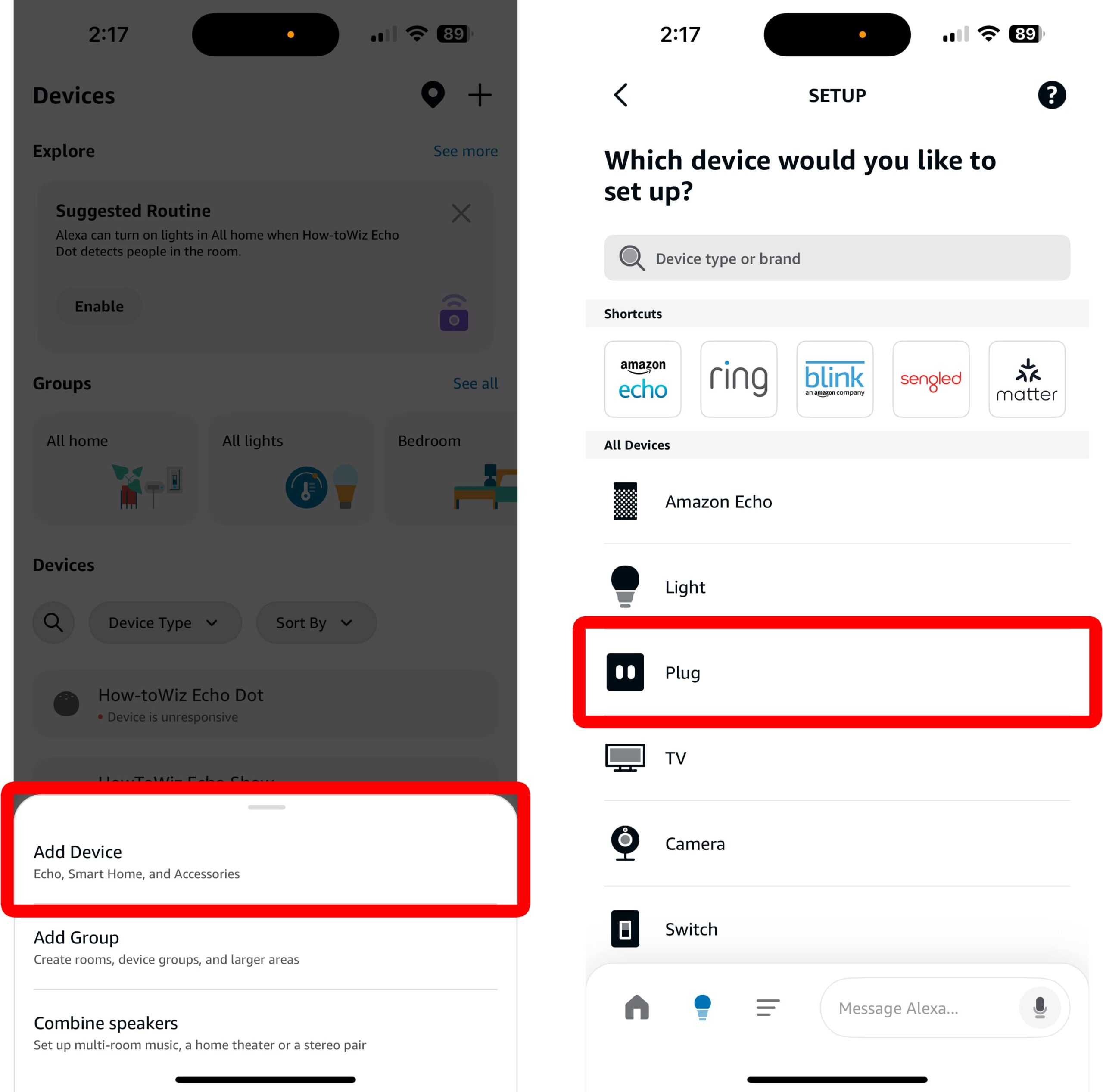Select the Sengled shortcut tile
The image size is (1103, 1092).
click(x=930, y=379)
